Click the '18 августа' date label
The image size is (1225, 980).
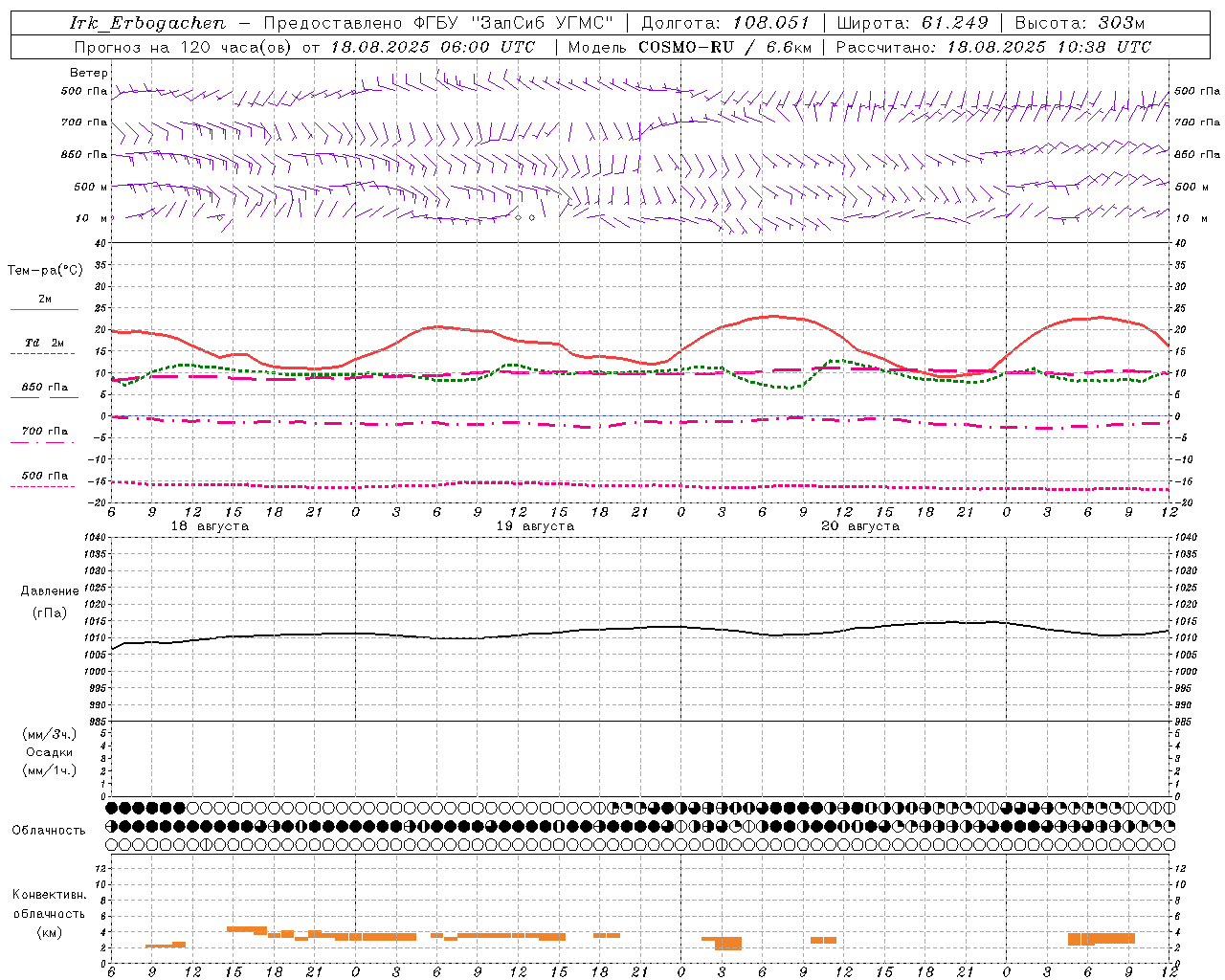click(210, 526)
